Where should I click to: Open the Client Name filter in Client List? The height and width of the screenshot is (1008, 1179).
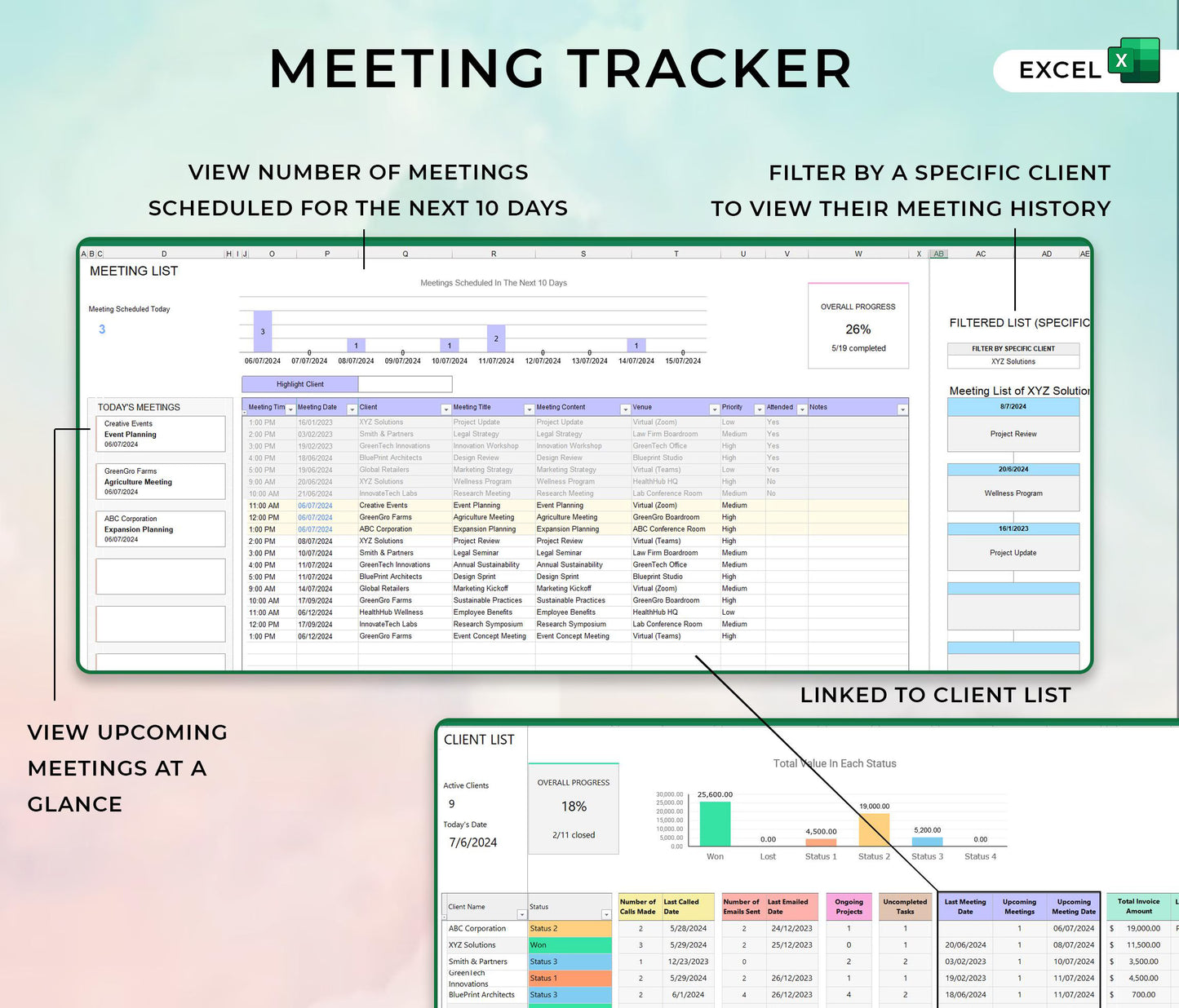521,914
